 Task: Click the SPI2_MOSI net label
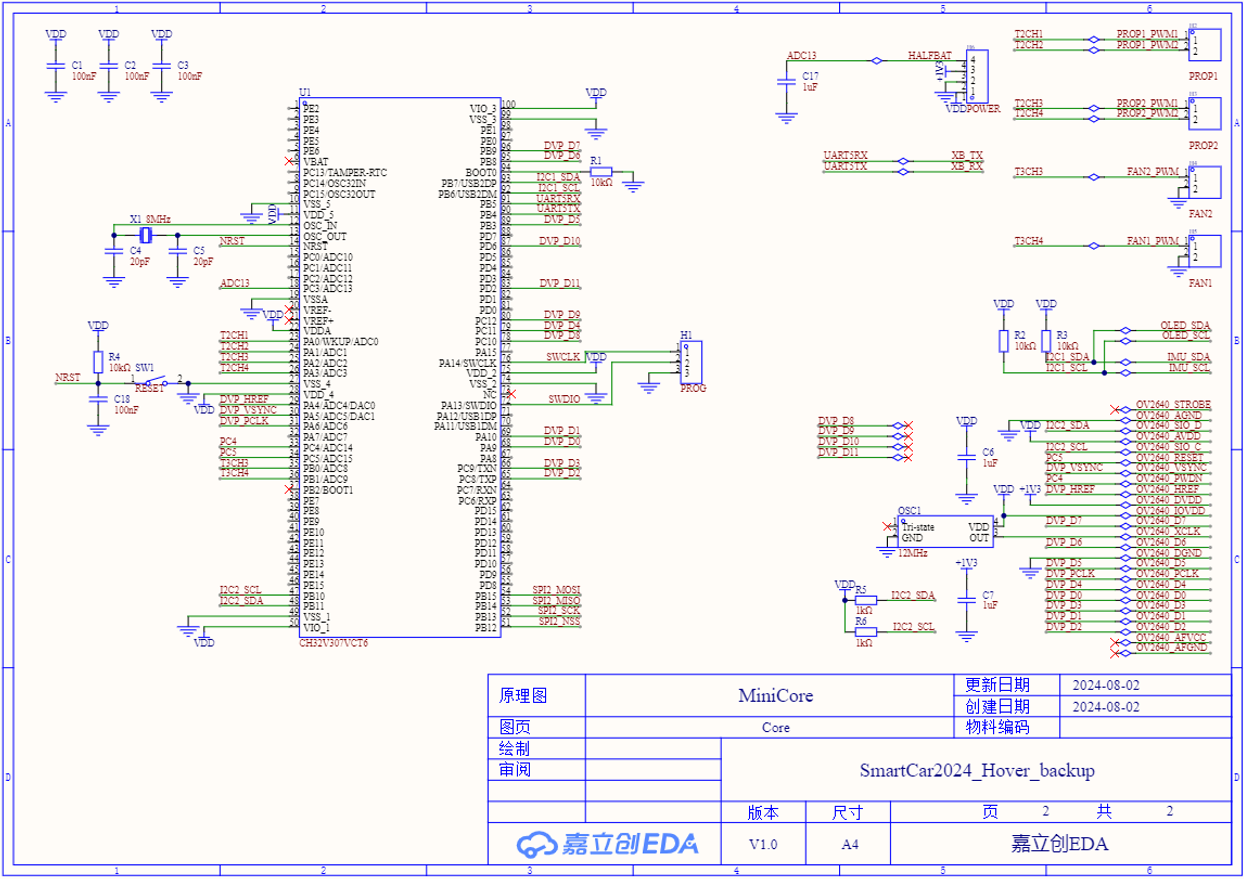[x=557, y=589]
